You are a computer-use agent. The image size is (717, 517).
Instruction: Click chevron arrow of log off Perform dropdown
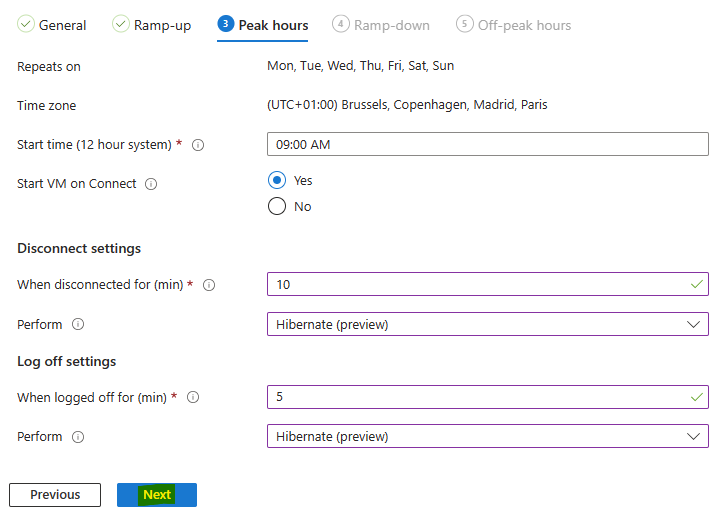click(693, 437)
